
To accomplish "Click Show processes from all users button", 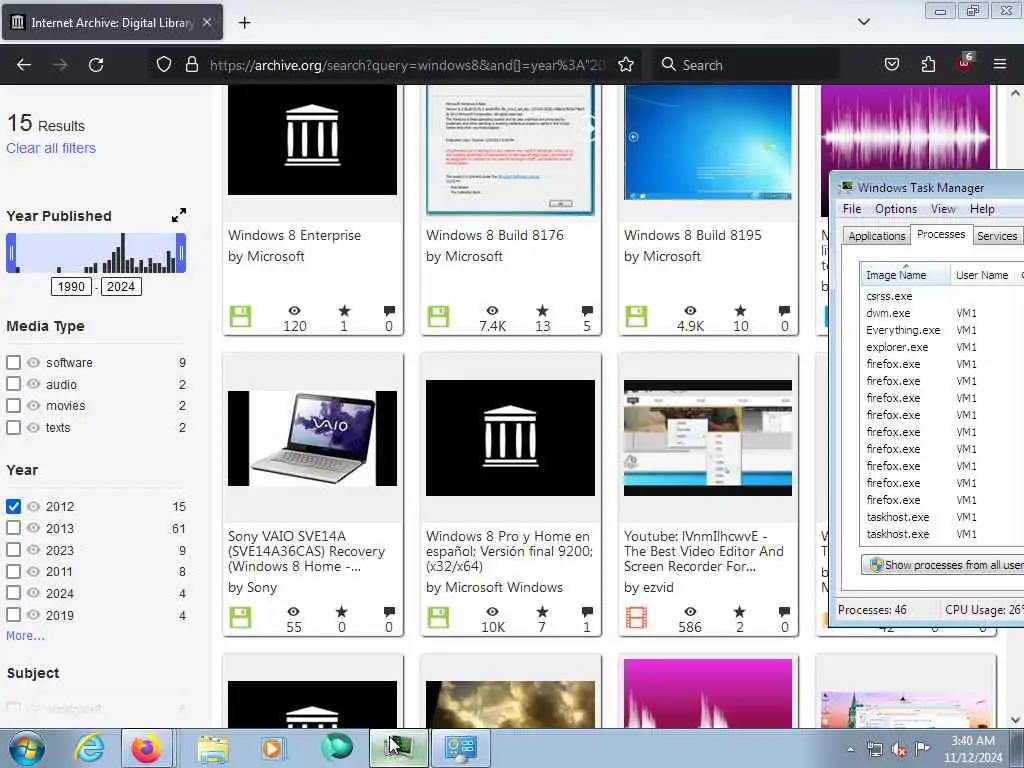I will point(942,565).
